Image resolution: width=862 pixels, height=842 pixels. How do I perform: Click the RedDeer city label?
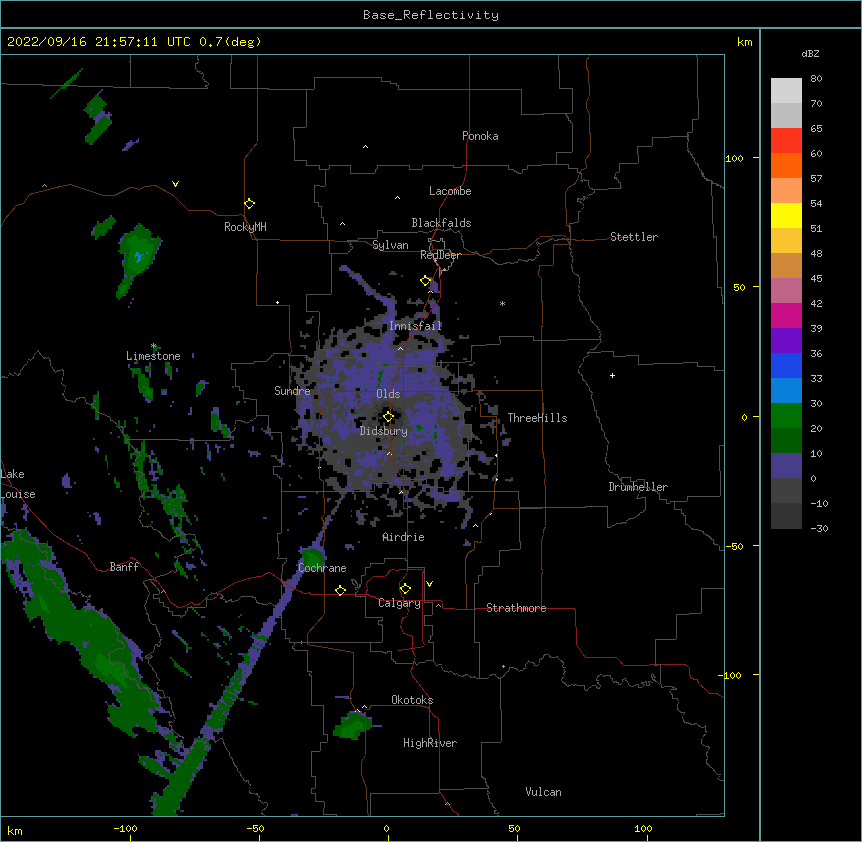[x=440, y=255]
